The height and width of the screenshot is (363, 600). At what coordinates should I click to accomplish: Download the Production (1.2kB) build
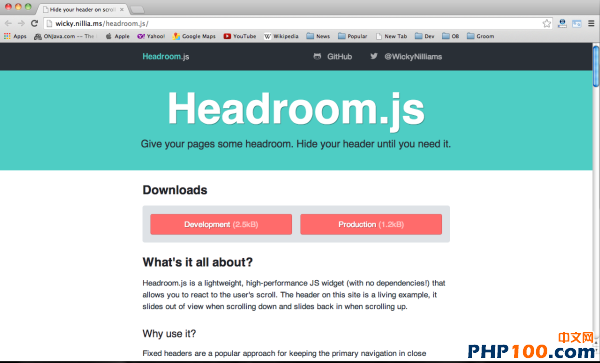point(371,224)
